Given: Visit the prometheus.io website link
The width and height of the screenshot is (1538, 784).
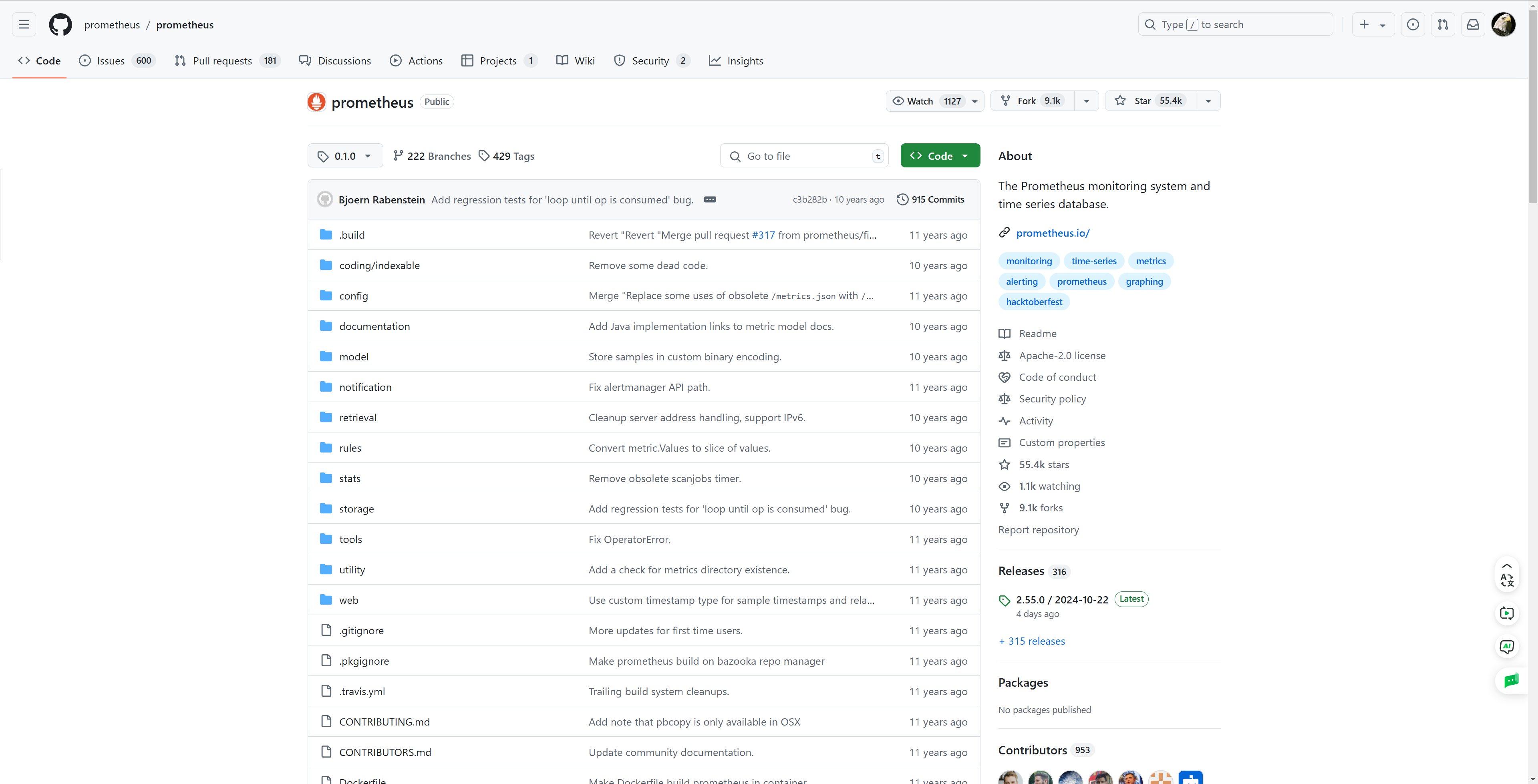Looking at the screenshot, I should [1053, 233].
